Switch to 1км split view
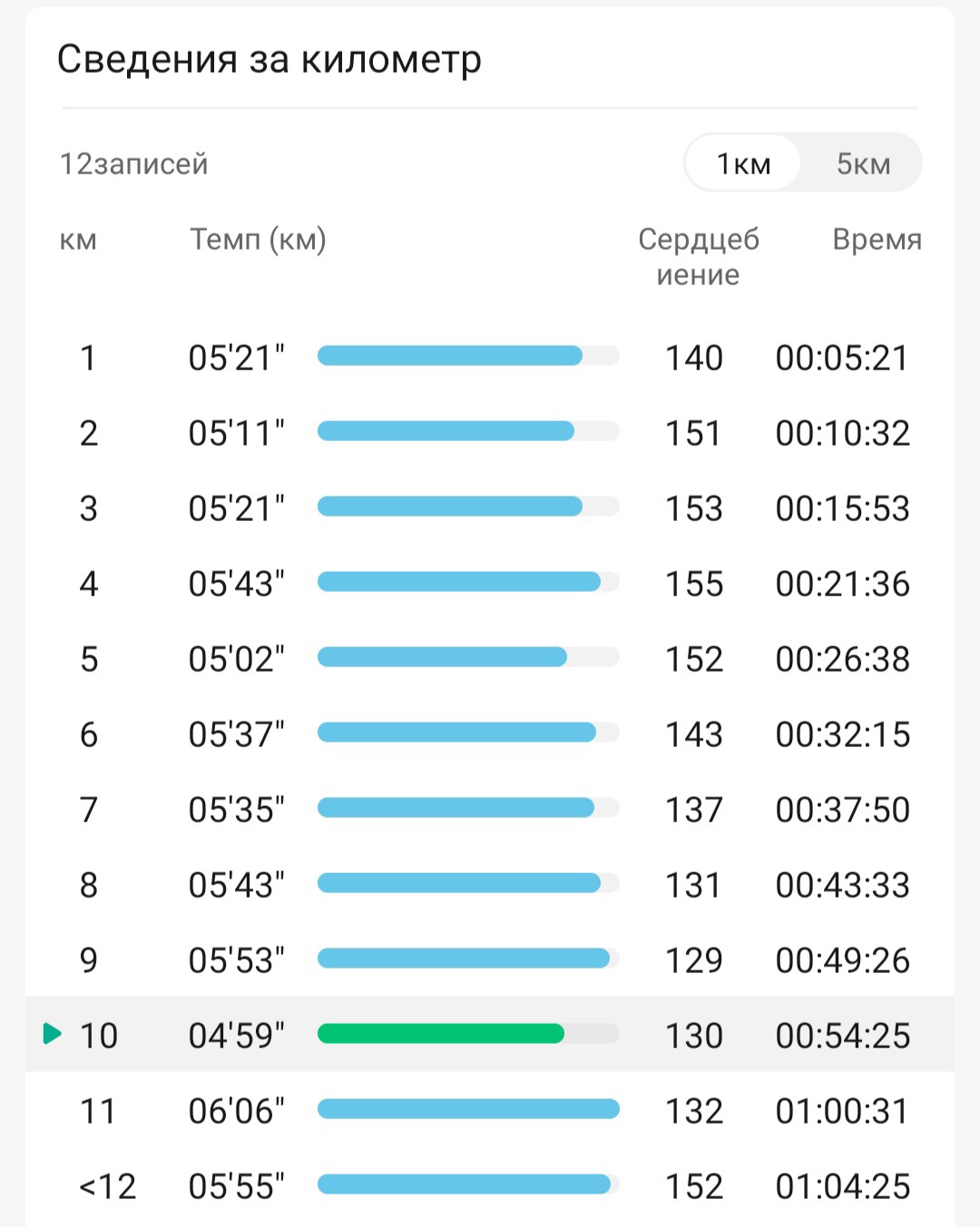980x1227 pixels. click(x=743, y=163)
